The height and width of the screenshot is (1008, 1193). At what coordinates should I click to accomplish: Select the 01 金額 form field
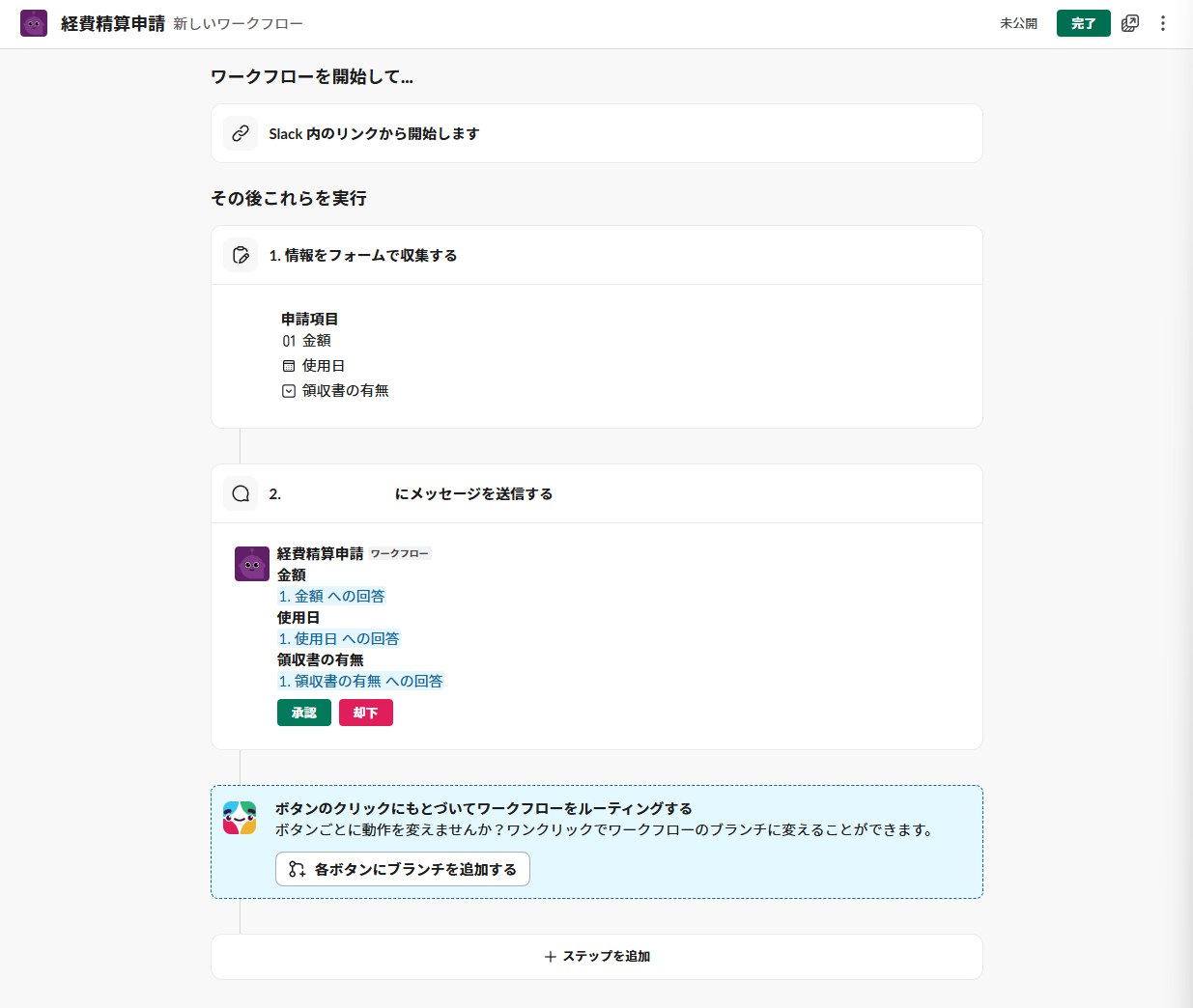click(306, 341)
